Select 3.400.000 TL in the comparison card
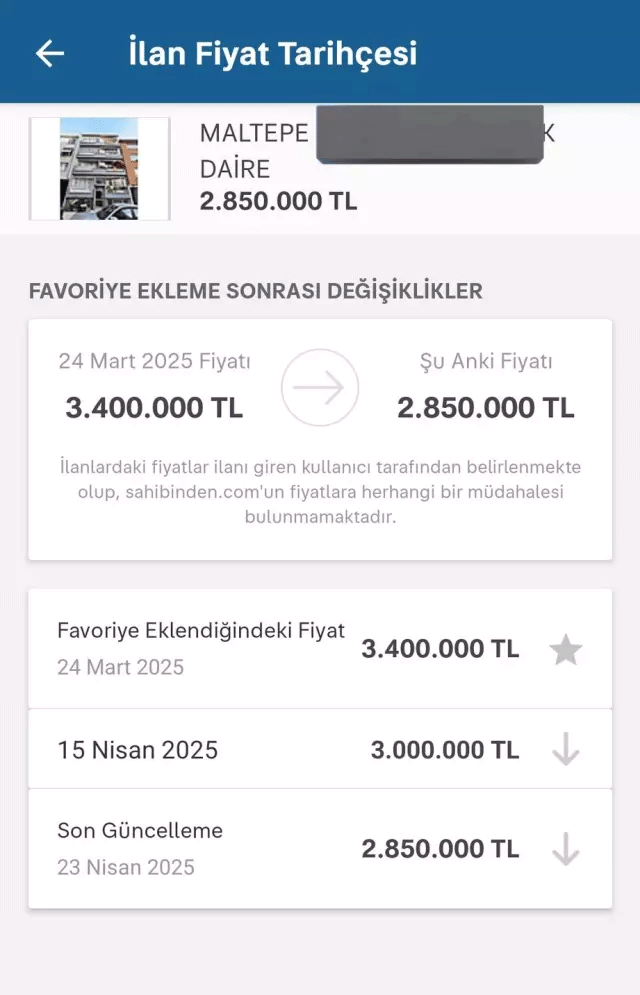Viewport: 640px width, 995px height. (x=154, y=407)
